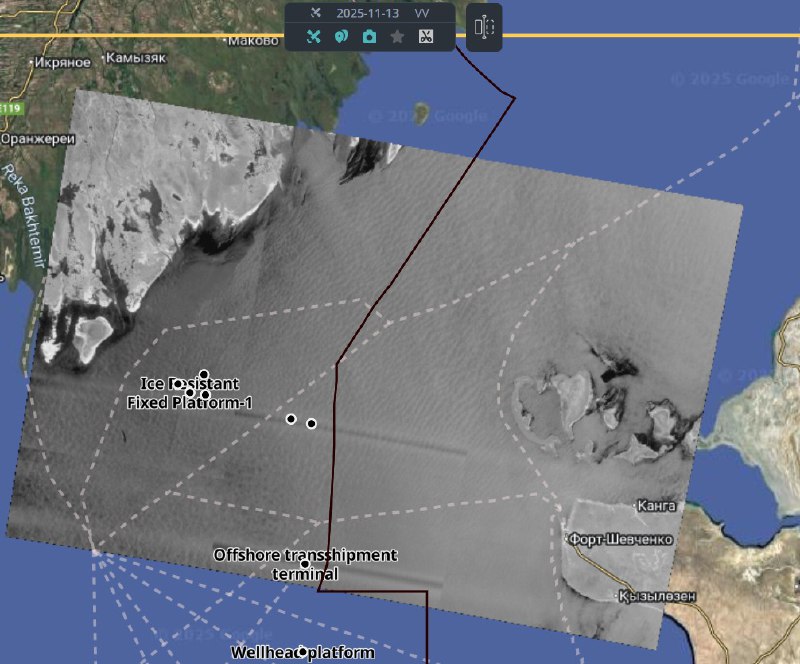Open the 2025-11-13 date selector
Image resolution: width=800 pixels, height=664 pixels.
click(x=367, y=13)
